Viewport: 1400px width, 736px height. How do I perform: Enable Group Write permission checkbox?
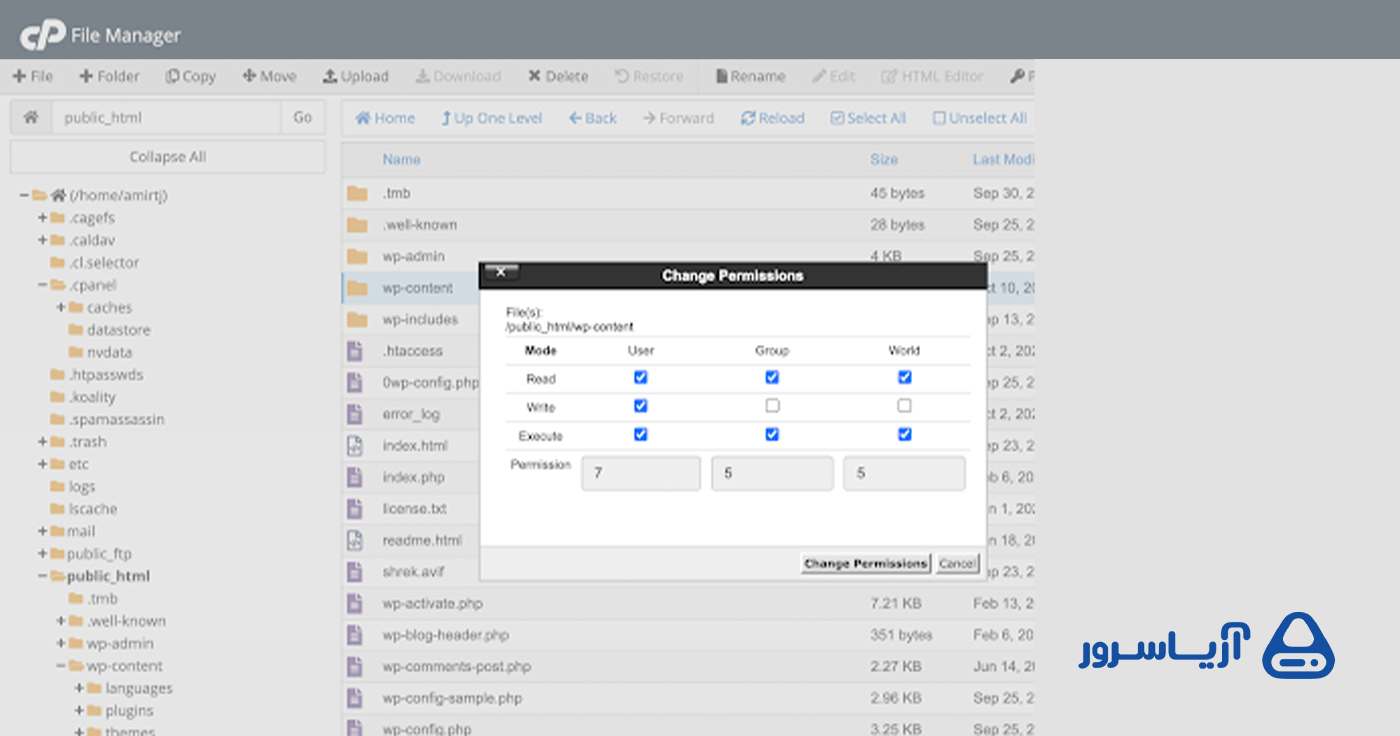[x=772, y=406]
